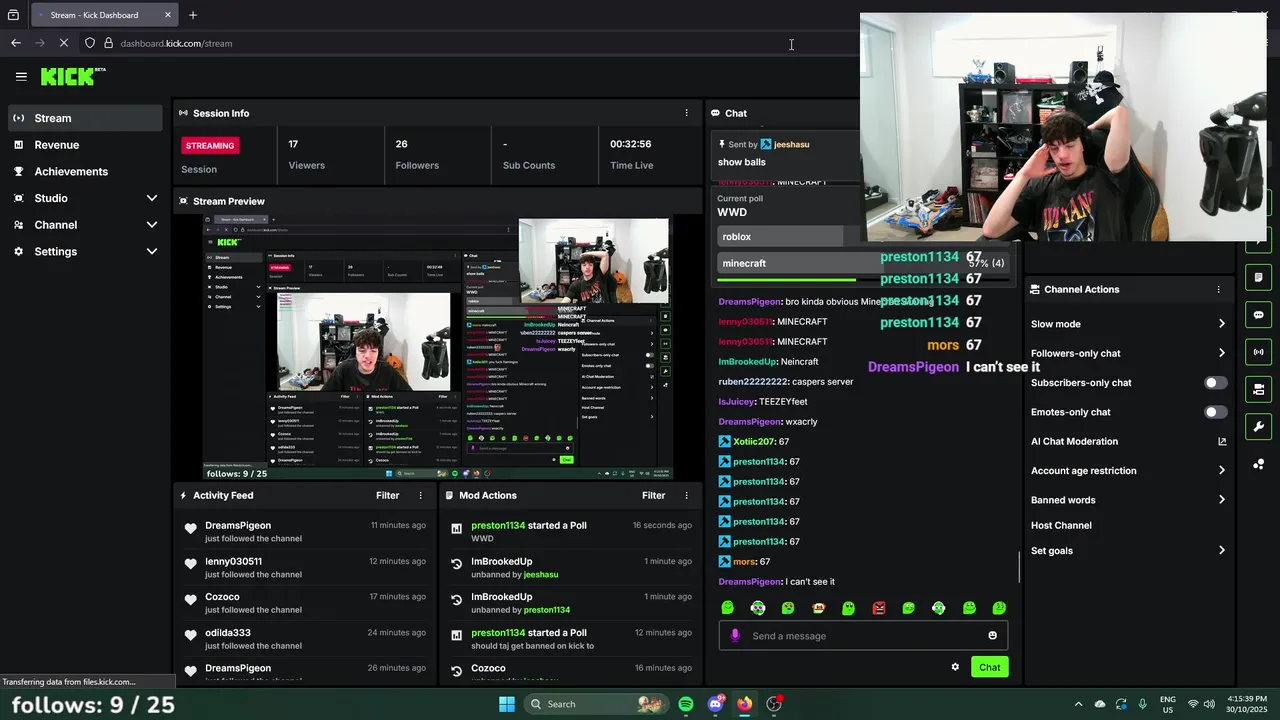The image size is (1280, 720).
Task: Toggle Subscribers-only chat switch
Action: [x=1215, y=383]
